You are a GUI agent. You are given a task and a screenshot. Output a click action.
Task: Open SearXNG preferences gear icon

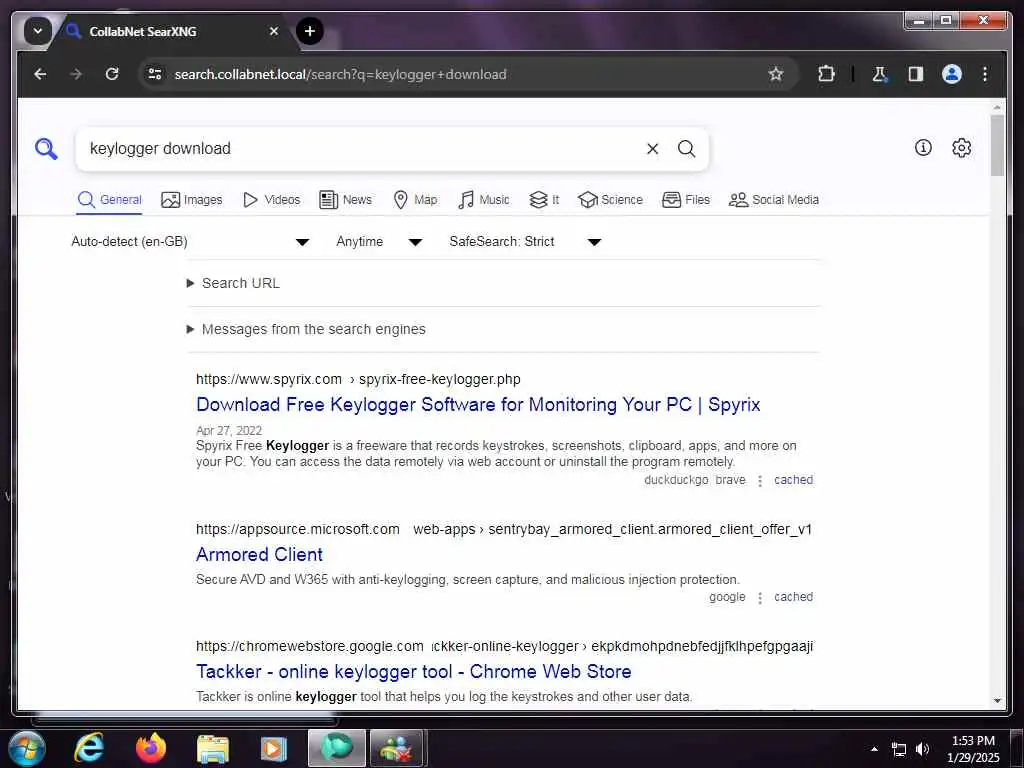click(961, 148)
